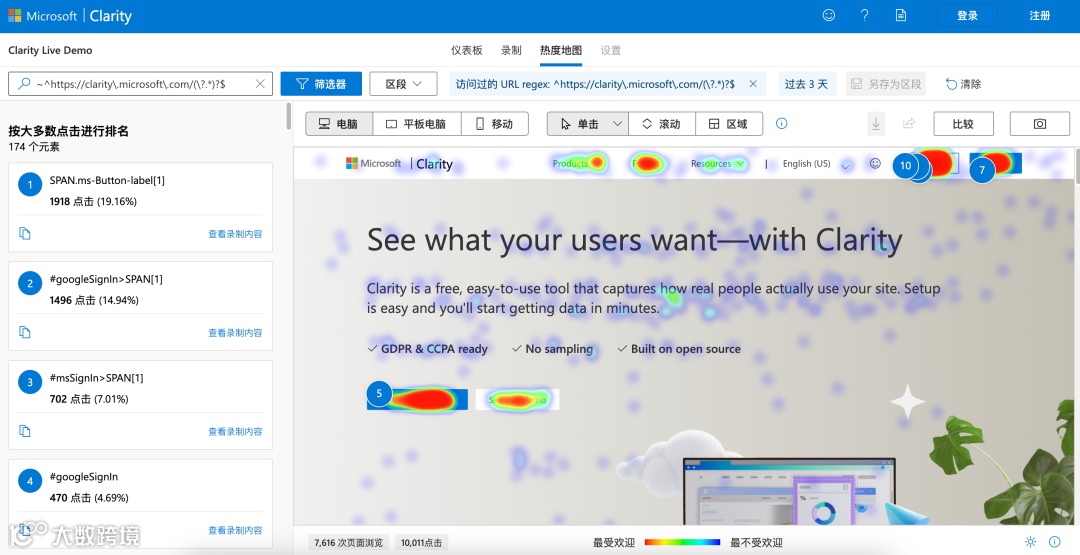Click the Microsoft Clarity logo in header
Screen dimensions: 1080x555
70,16
